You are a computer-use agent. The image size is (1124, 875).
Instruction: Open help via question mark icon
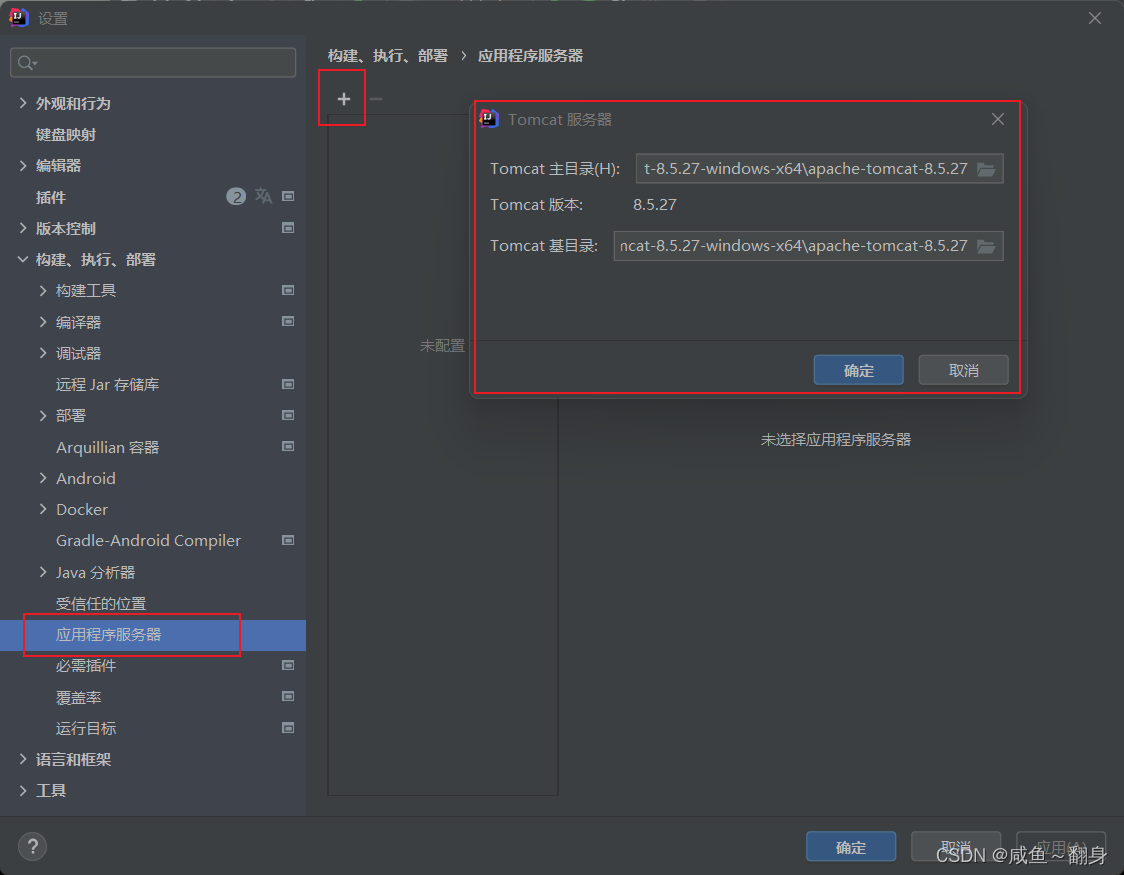32,846
